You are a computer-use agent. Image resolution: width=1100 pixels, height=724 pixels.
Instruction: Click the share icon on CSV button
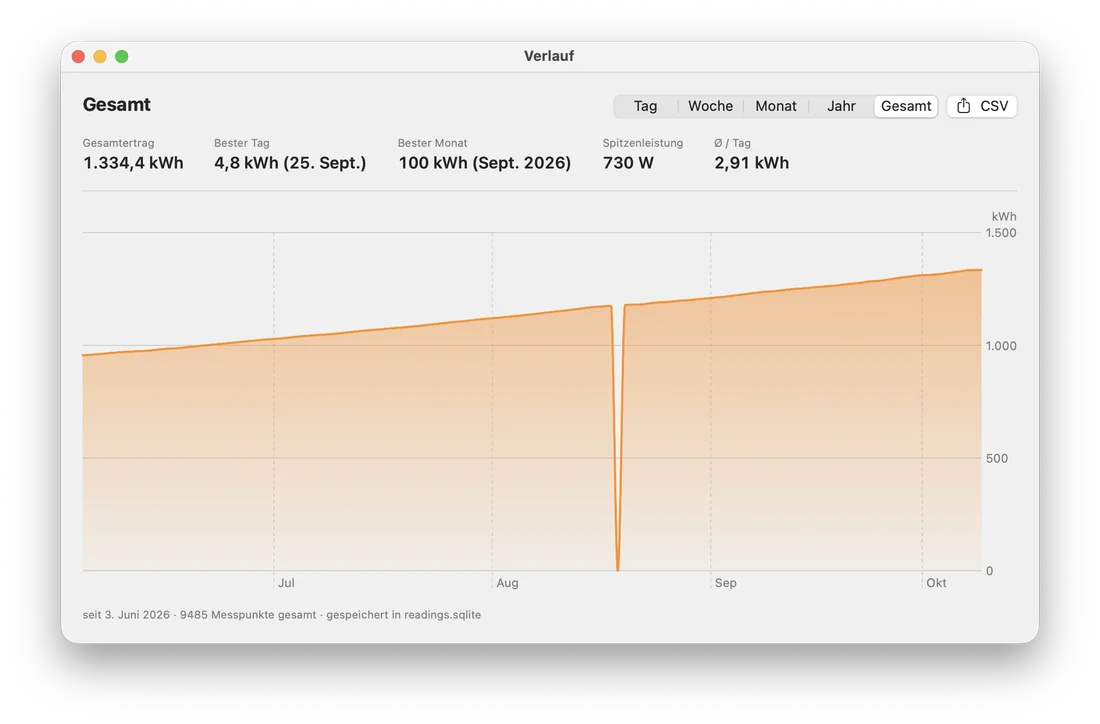[x=964, y=106]
